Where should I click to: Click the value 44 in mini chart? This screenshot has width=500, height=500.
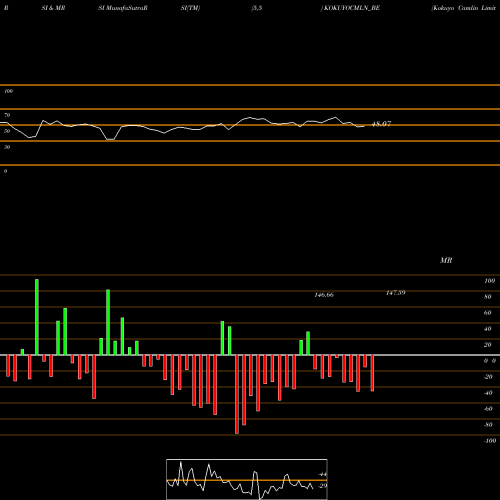coord(322,474)
